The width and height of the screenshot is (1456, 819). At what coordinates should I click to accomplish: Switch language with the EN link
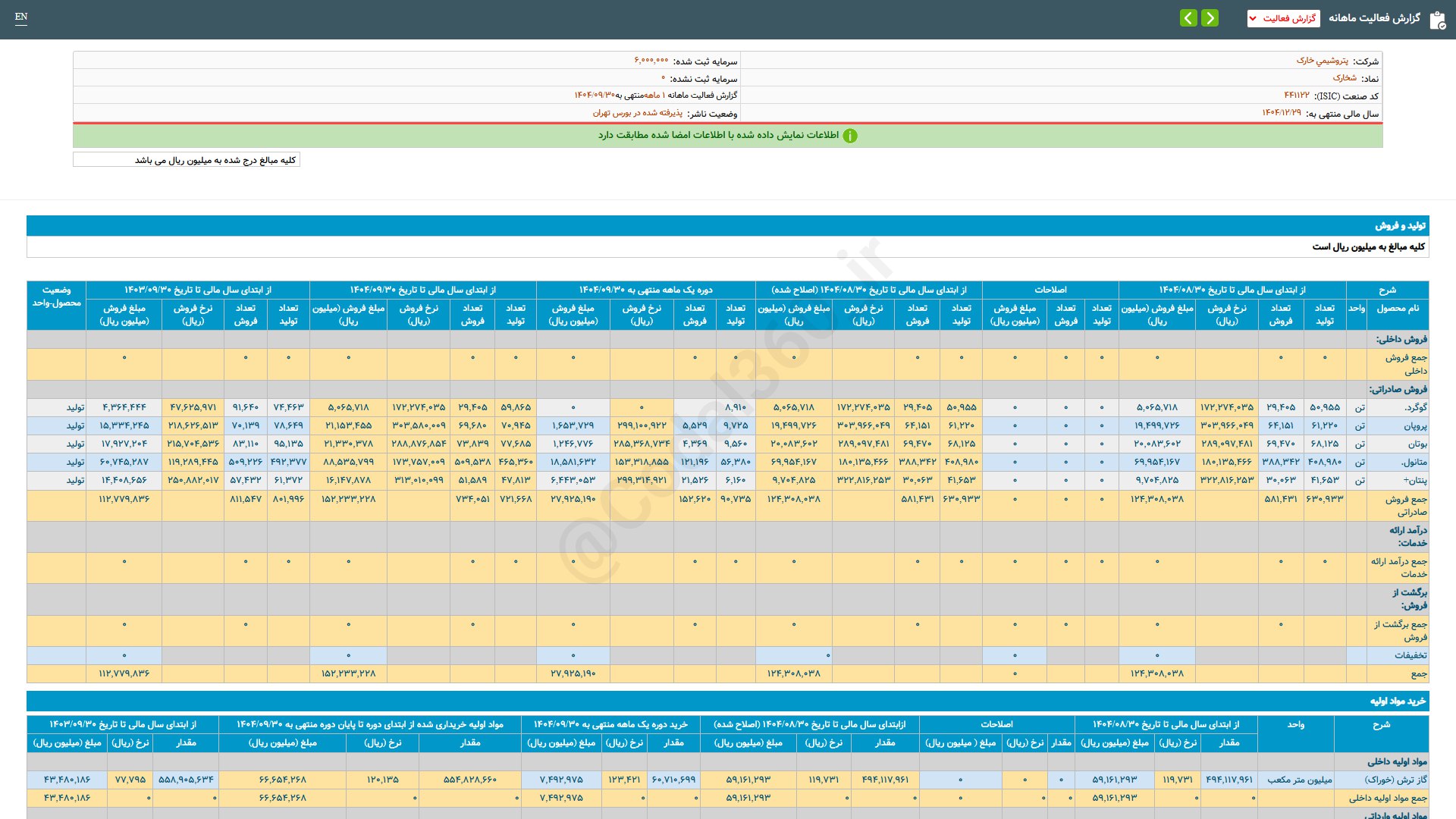pos(21,17)
